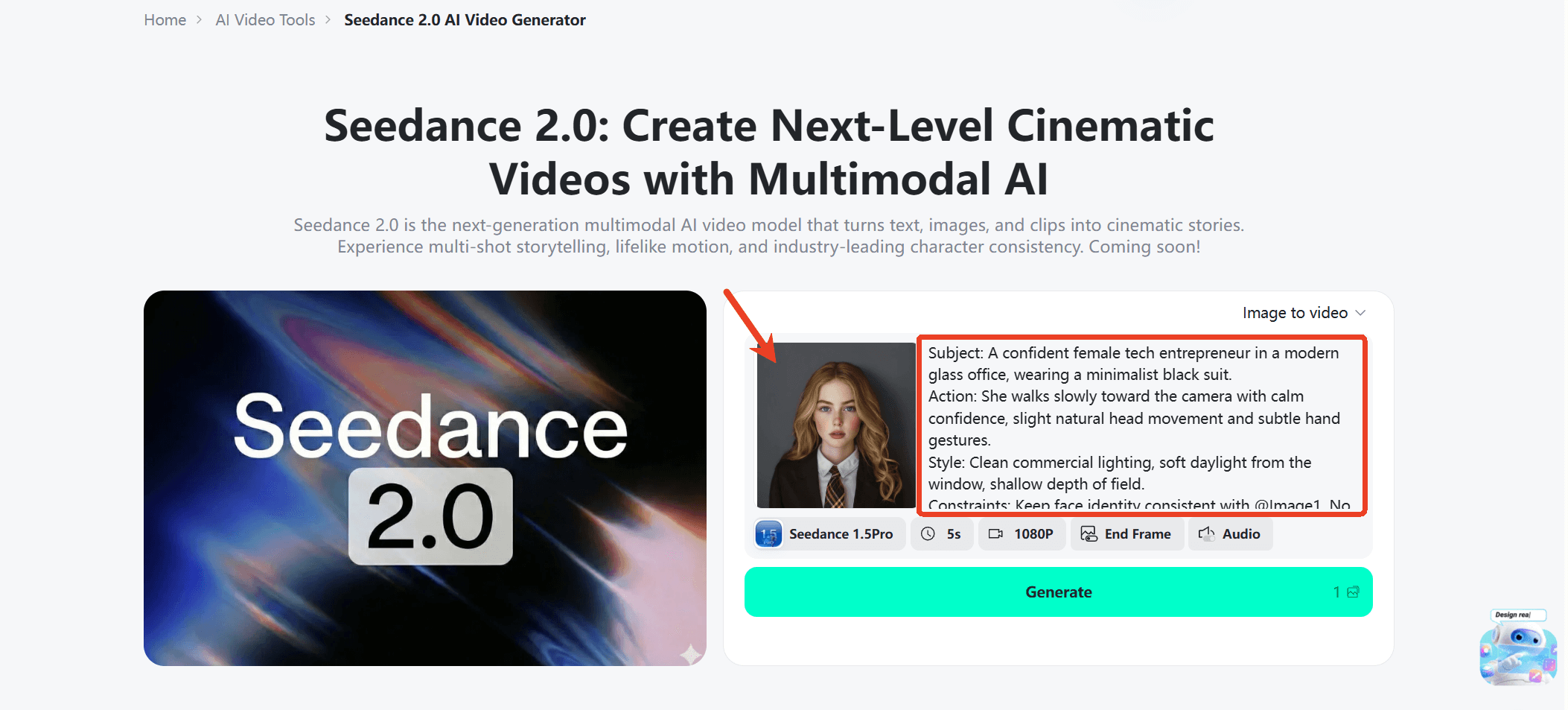Click the sparkle icon on Seedance banner
This screenshot has height=710, width=1568.
coord(690,653)
